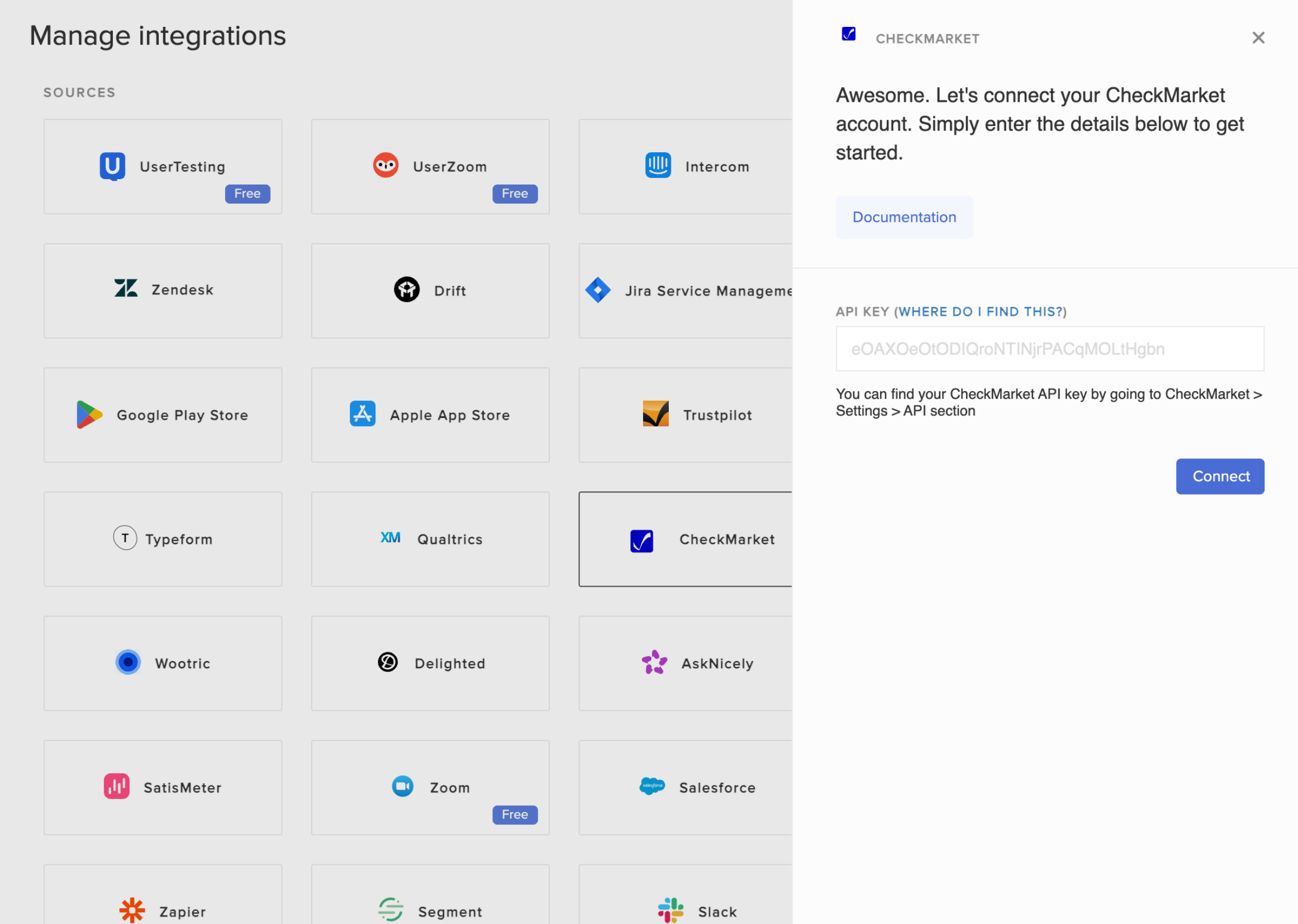Click the Salesforce cloud icon
1298x924 pixels.
pos(652,786)
